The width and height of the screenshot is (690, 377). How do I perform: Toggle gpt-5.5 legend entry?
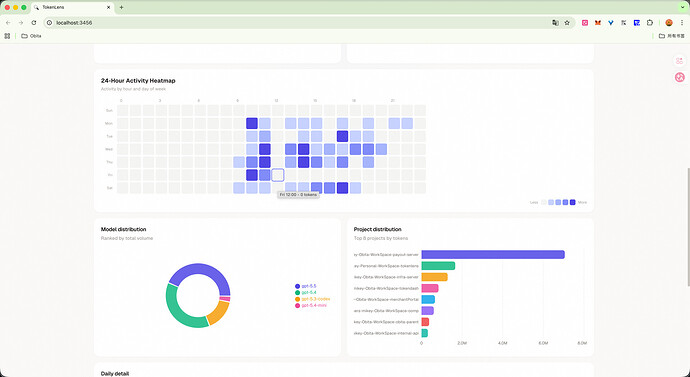click(306, 286)
